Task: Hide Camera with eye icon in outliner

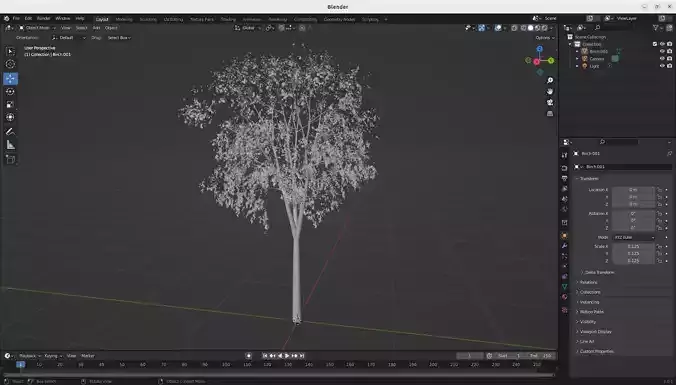Action: (x=662, y=59)
